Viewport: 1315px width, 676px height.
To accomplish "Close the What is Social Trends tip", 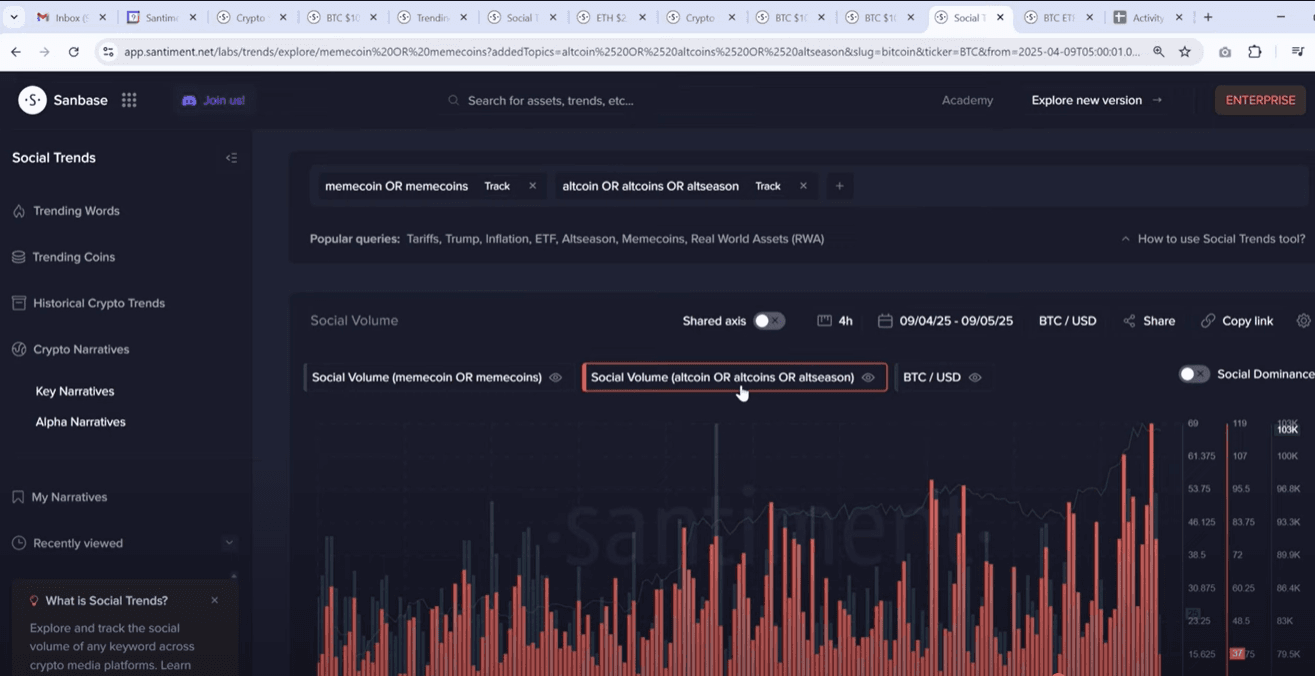I will click(x=214, y=601).
